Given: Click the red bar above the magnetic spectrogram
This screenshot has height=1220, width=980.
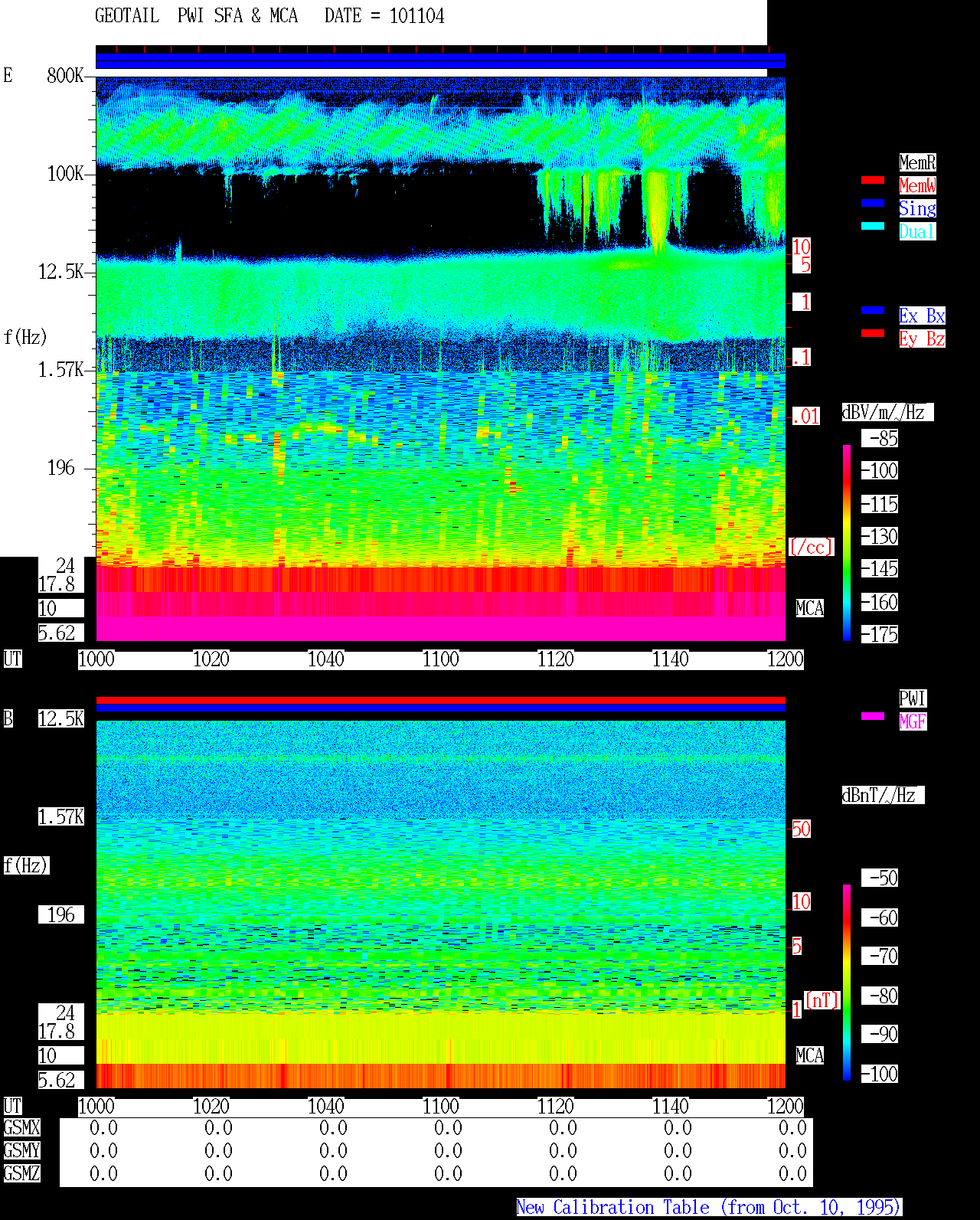Looking at the screenshot, I should tap(440, 700).
